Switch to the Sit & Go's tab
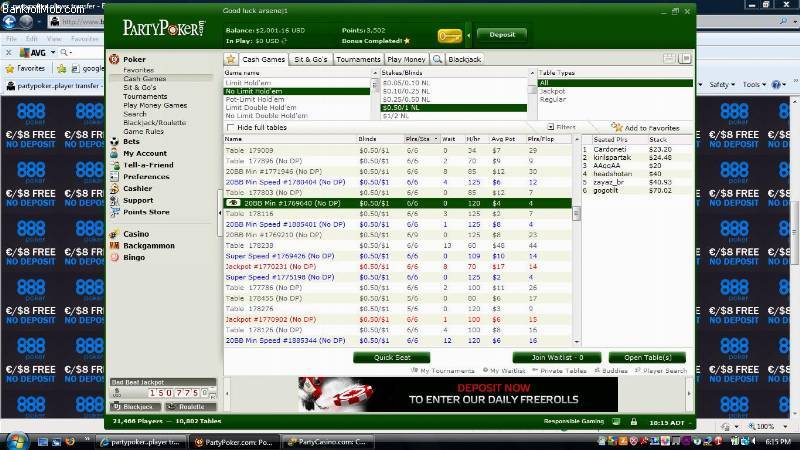800x450 pixels. [310, 59]
